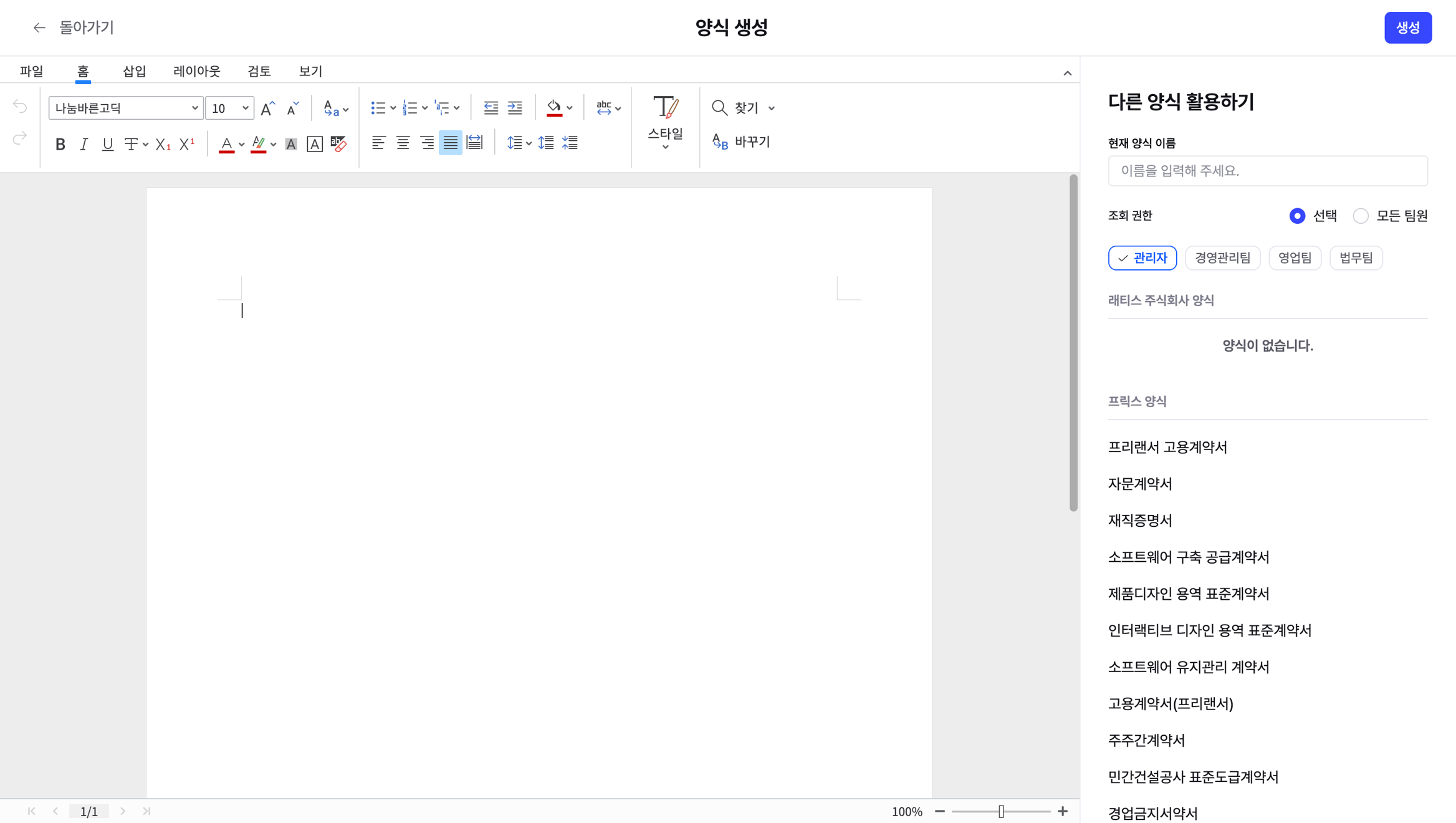This screenshot has width=1456, height=823.
Task: Select the 모든 팀원 radio option
Action: point(1360,216)
